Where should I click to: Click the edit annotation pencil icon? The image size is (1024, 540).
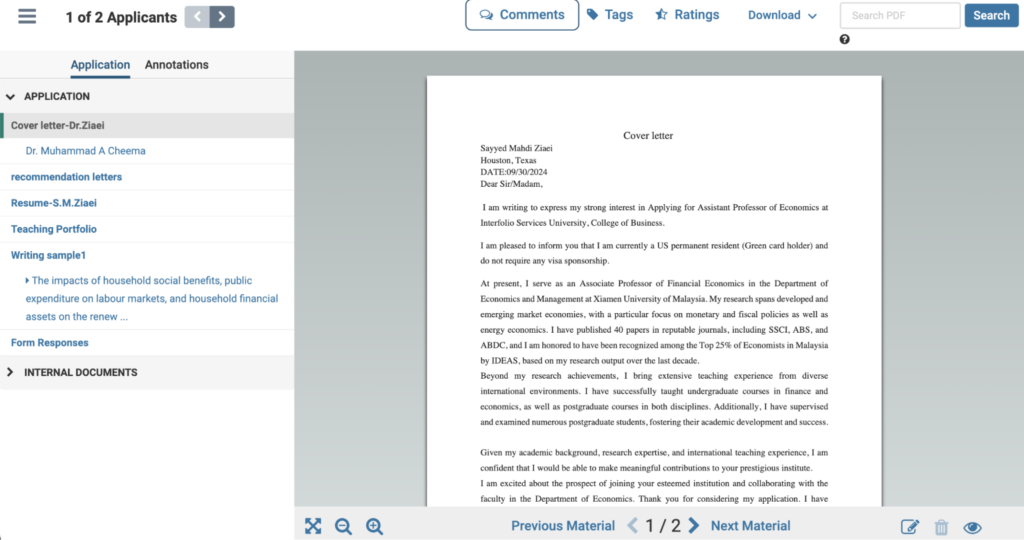tap(910, 527)
